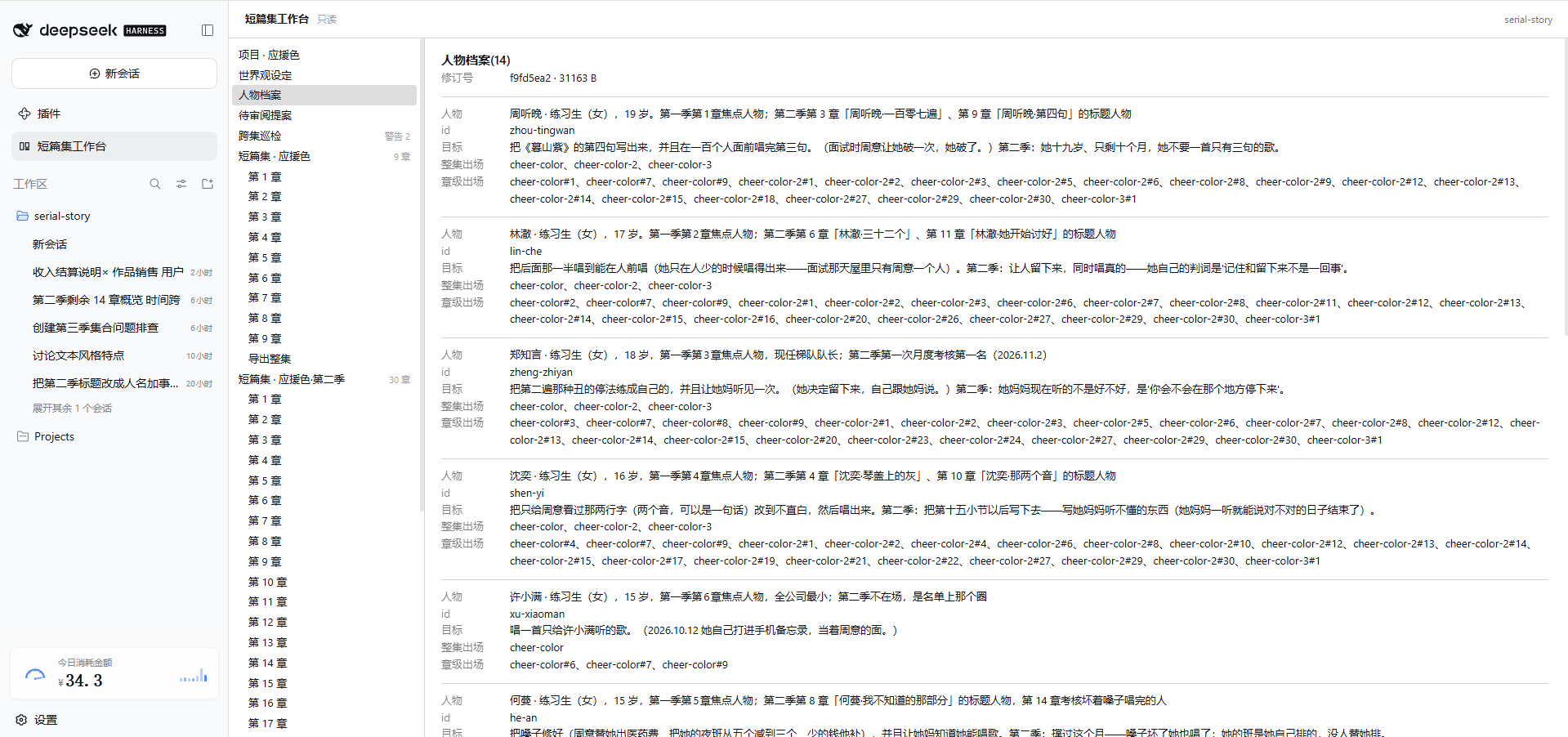This screenshot has height=737, width=1568.
Task: Open the 插件 plugins page
Action: pos(114,114)
